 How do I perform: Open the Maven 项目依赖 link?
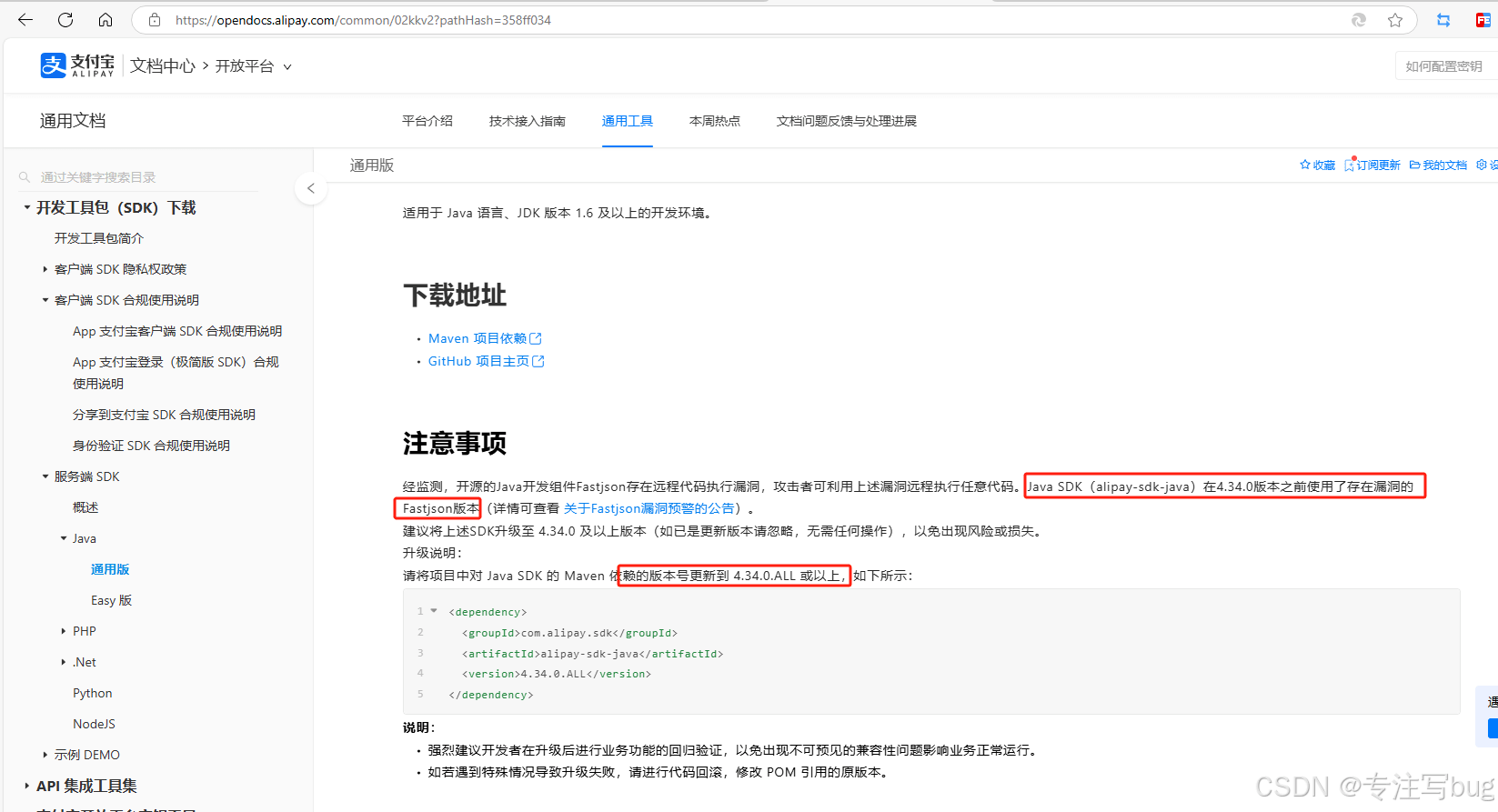coord(485,338)
